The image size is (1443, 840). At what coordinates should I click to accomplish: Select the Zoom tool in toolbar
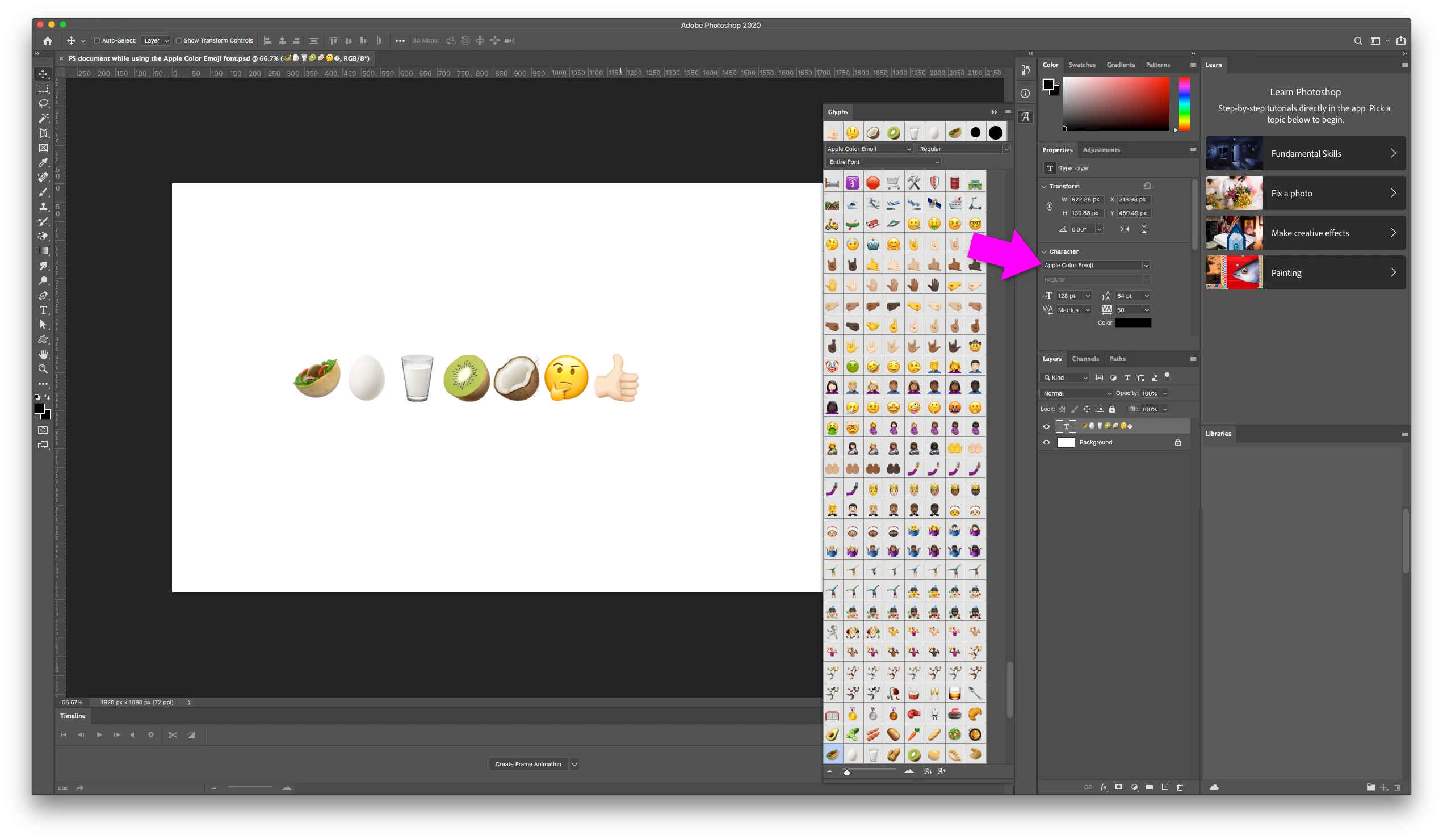tap(44, 369)
